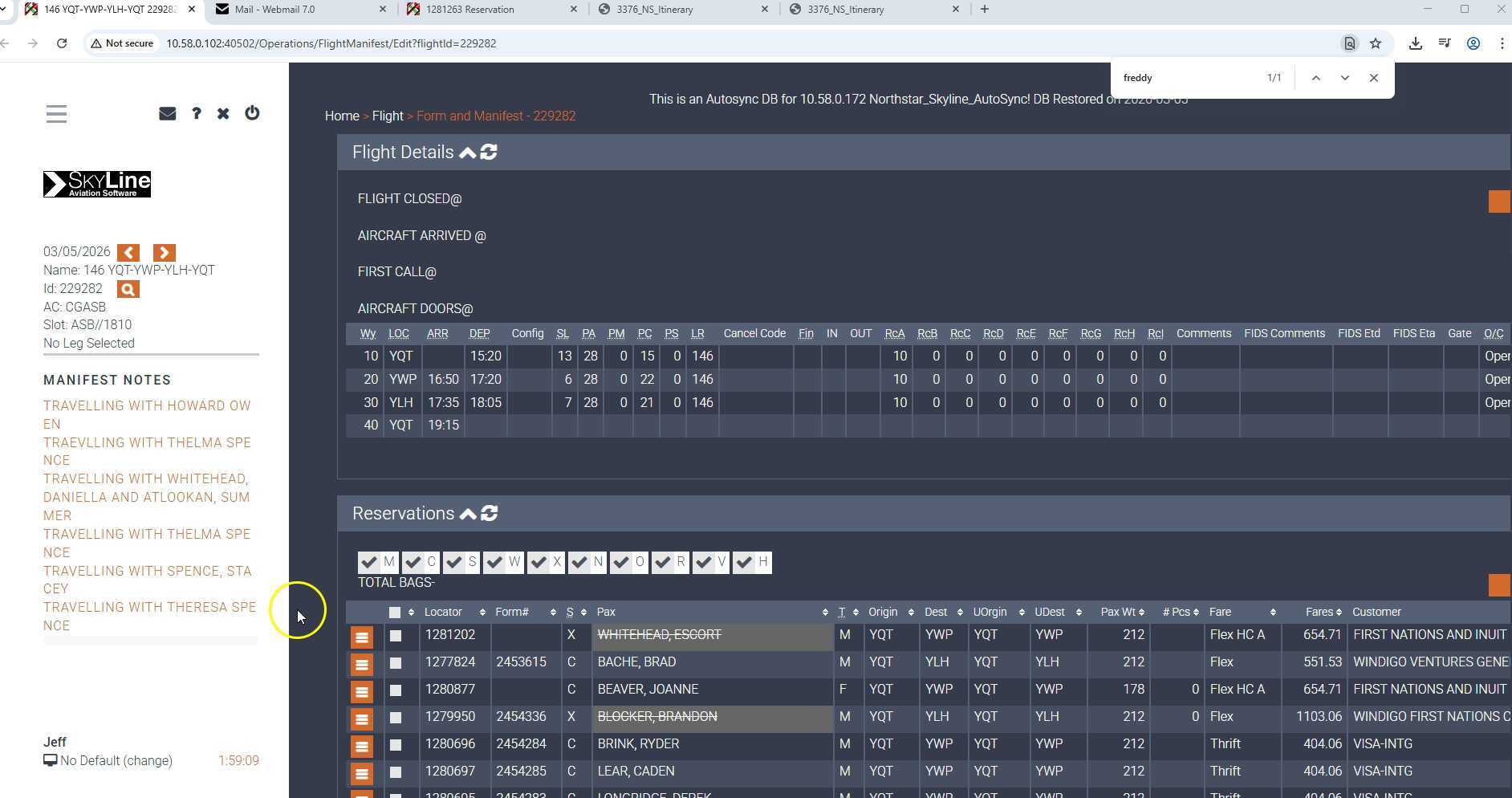Click orange button beside FLIGHT CLOSED@
1512x798 pixels.
tap(1499, 202)
